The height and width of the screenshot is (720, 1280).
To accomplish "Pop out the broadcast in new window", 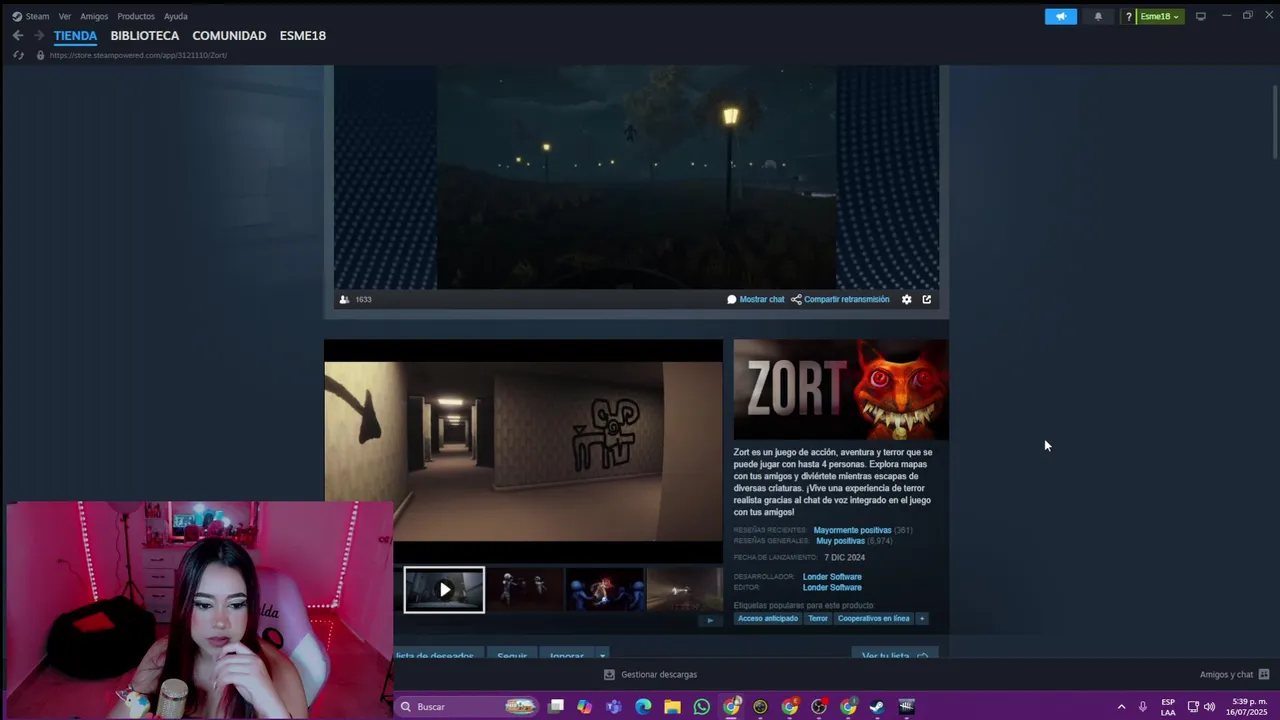I will point(927,299).
